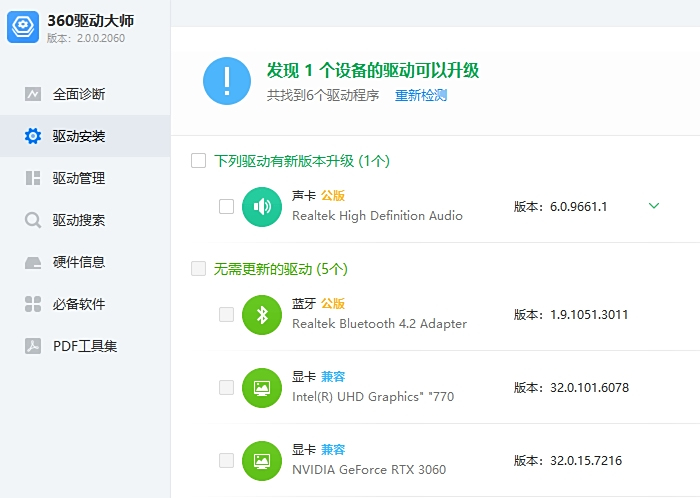
Task: Check the 下列驱动有新版本升级 group checkbox
Action: 198,161
